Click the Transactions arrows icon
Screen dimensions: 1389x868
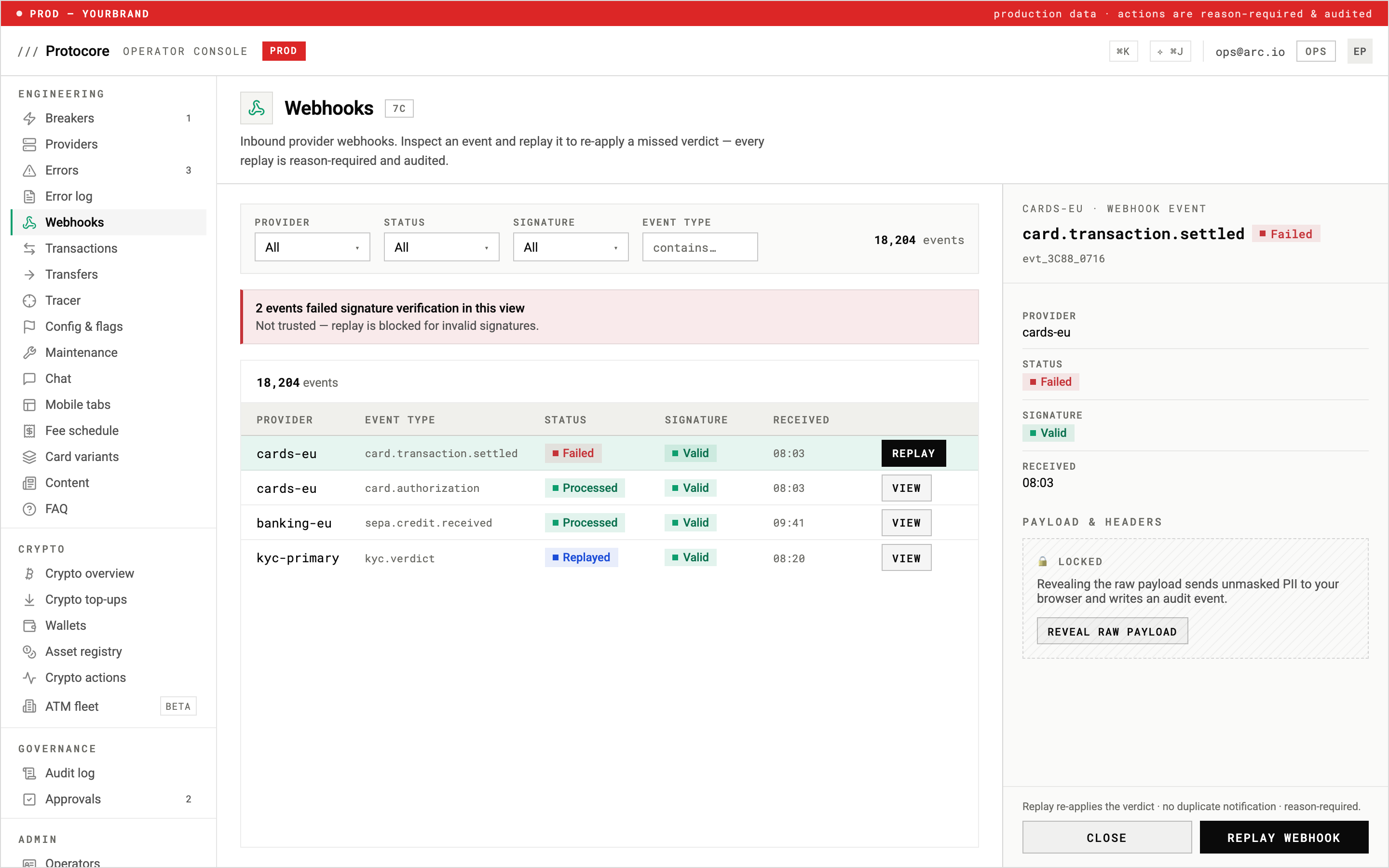point(29,248)
